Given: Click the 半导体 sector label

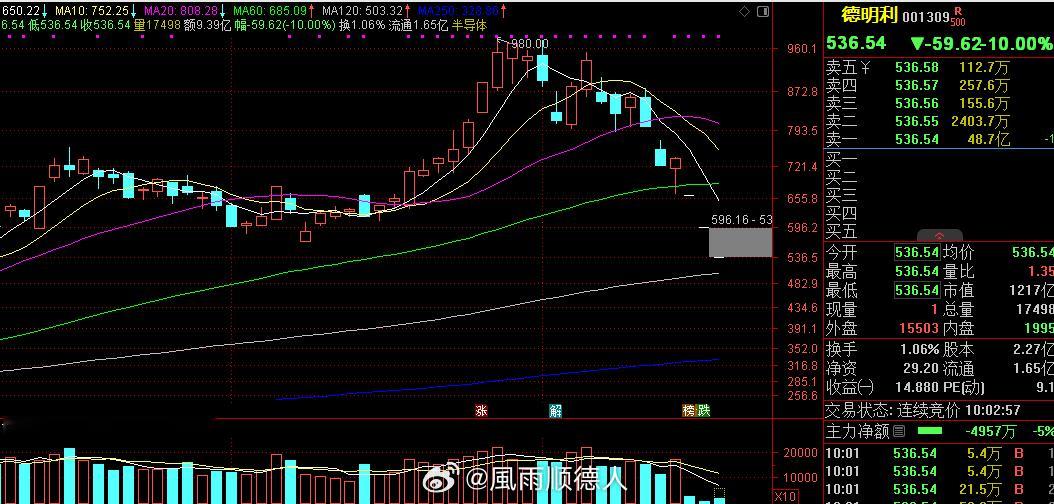Looking at the screenshot, I should [x=469, y=25].
